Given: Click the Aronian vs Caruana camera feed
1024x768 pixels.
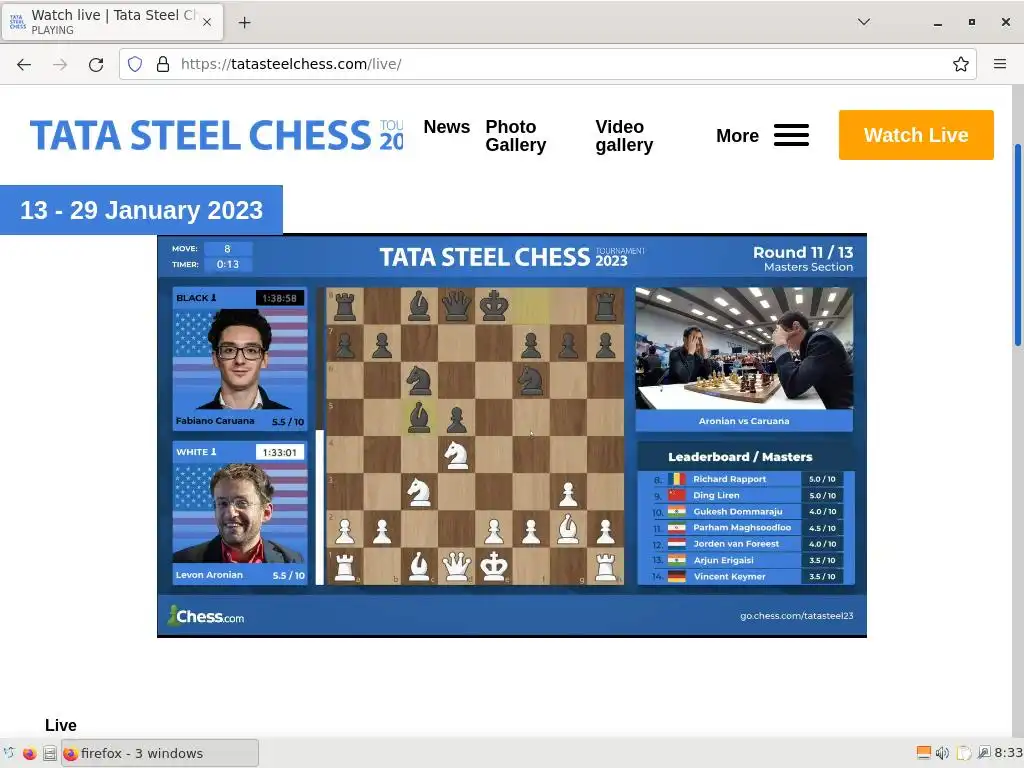Looking at the screenshot, I should pos(744,349).
